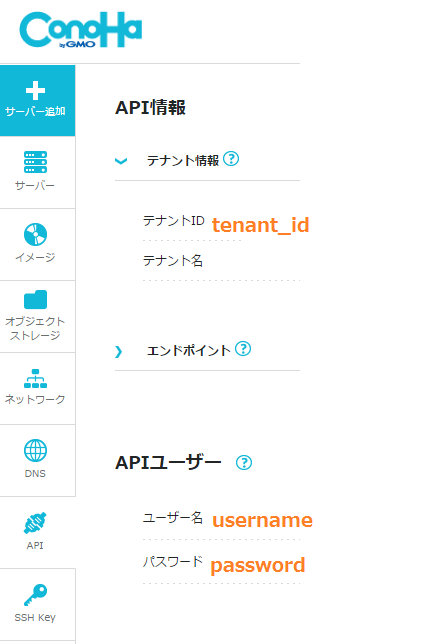Select the API plug section

(x=37, y=532)
